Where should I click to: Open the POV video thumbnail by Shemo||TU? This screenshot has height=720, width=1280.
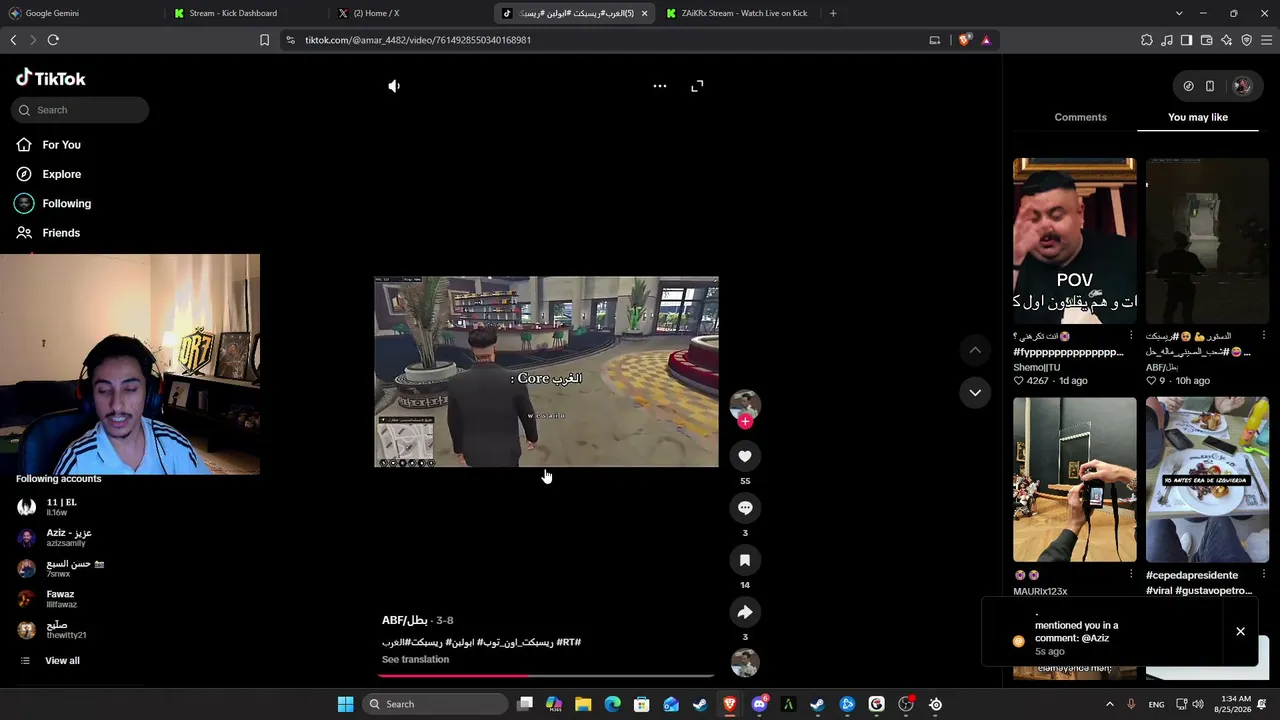[x=1074, y=241]
